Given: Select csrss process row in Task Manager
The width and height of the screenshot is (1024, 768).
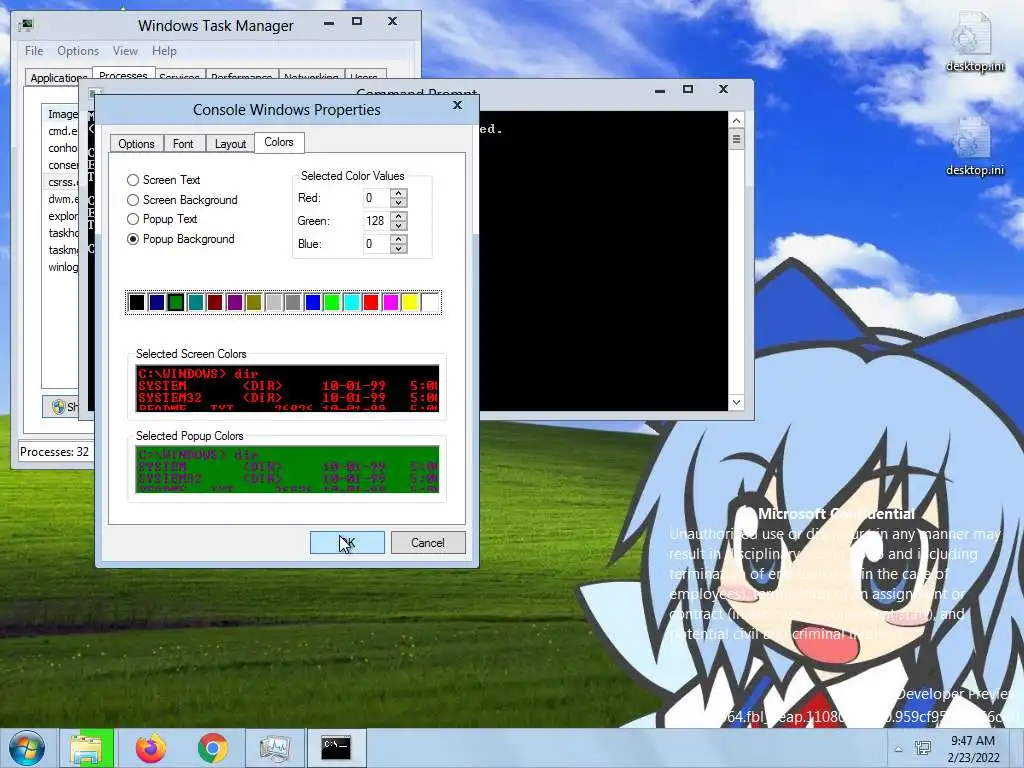Looking at the screenshot, I should coord(63,182).
